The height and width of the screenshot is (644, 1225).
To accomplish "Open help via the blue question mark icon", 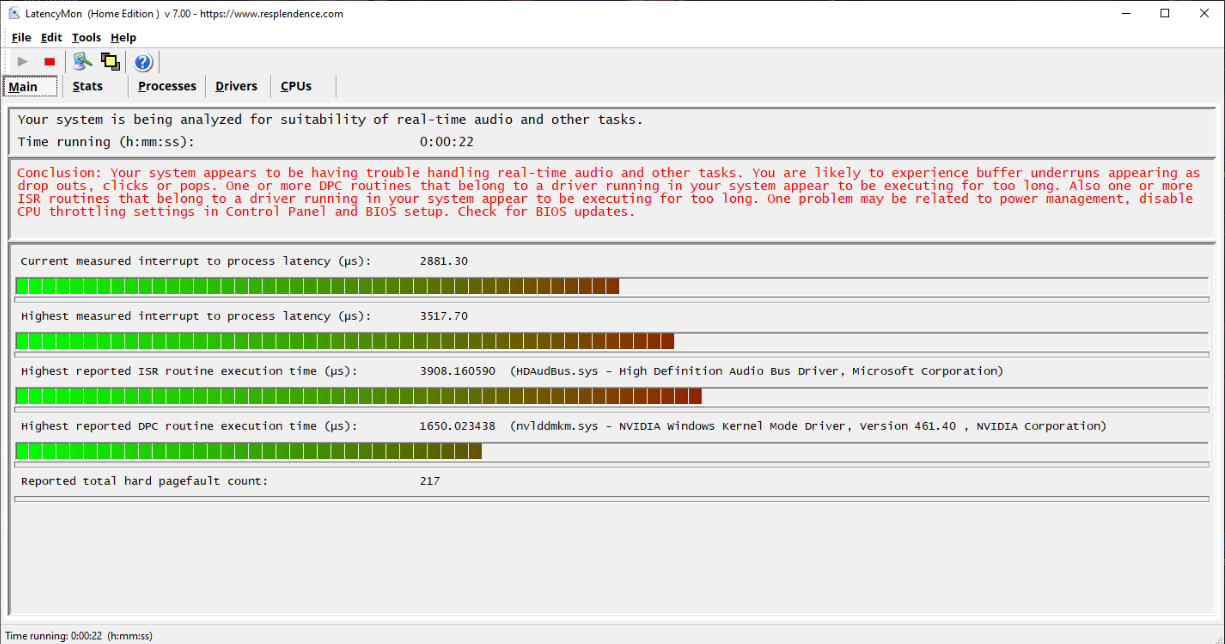I will [x=143, y=62].
